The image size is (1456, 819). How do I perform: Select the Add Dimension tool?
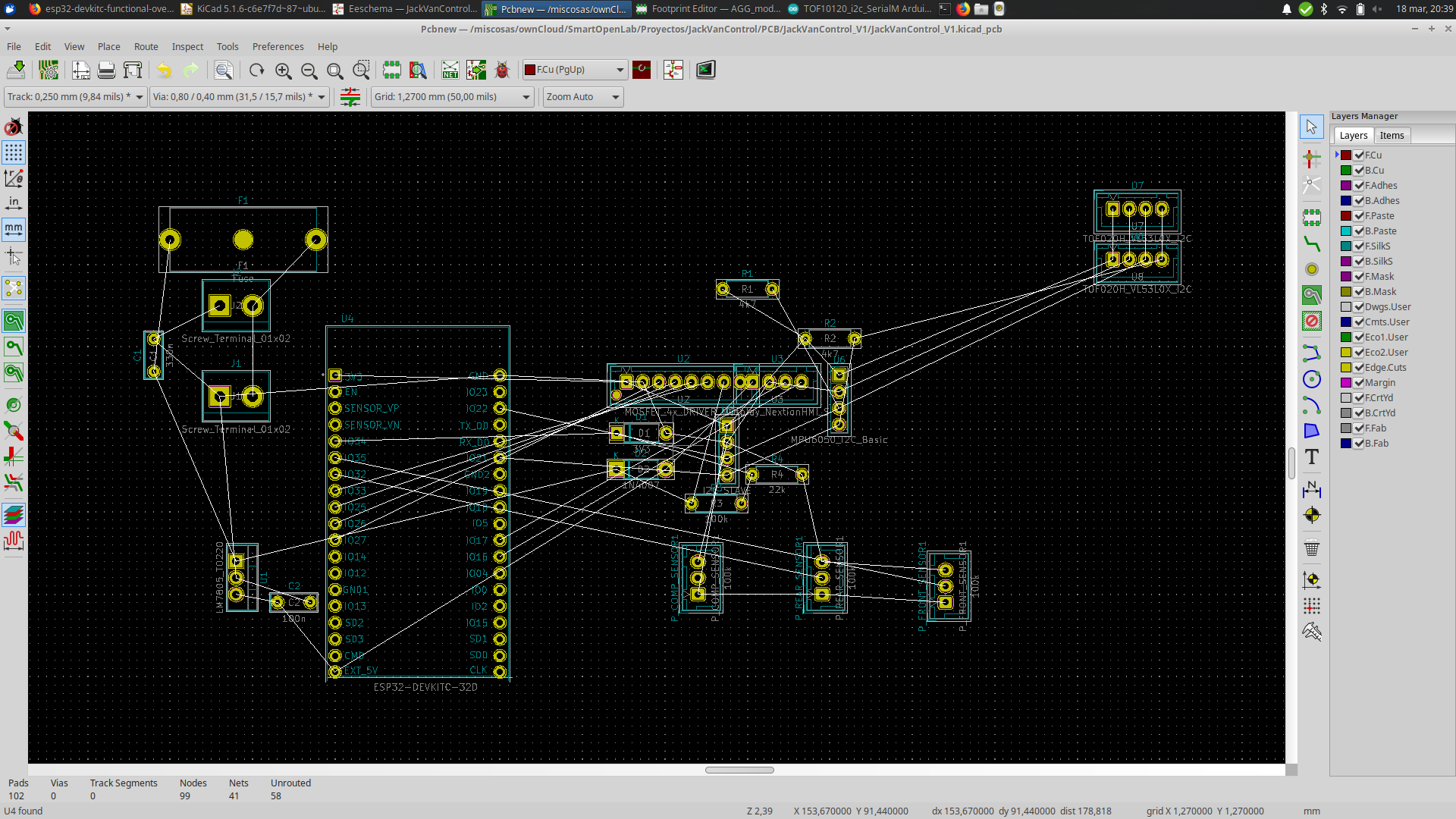pos(1311,489)
